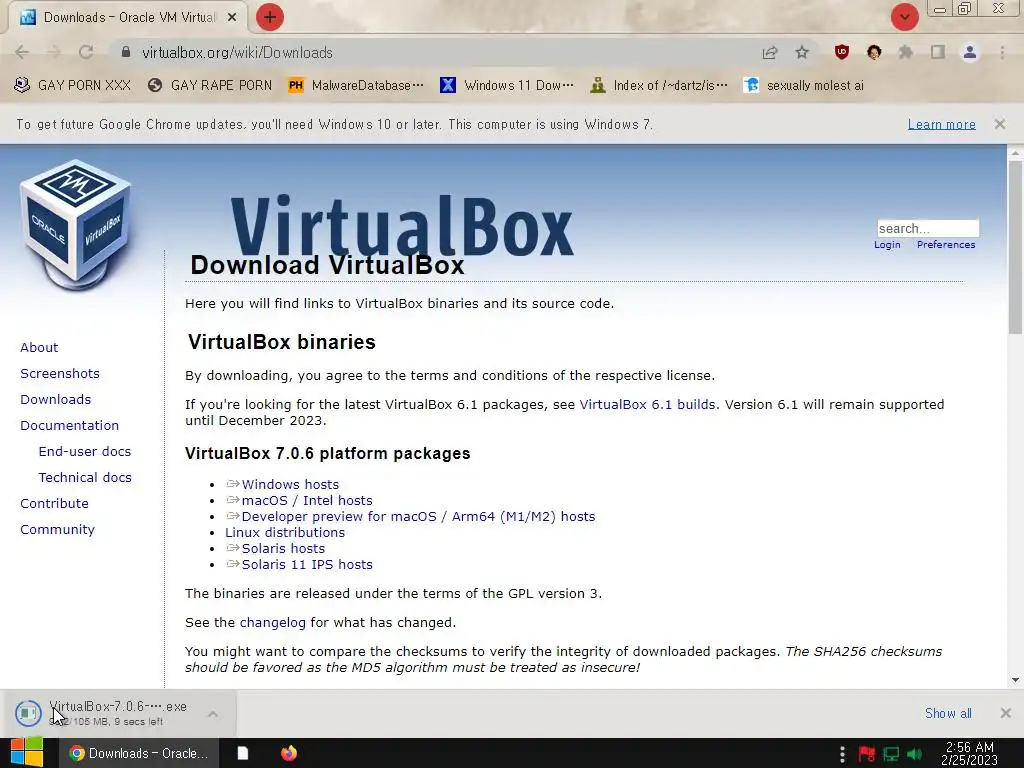Image resolution: width=1024 pixels, height=768 pixels.
Task: Open the Linux distributions link
Action: tap(285, 532)
